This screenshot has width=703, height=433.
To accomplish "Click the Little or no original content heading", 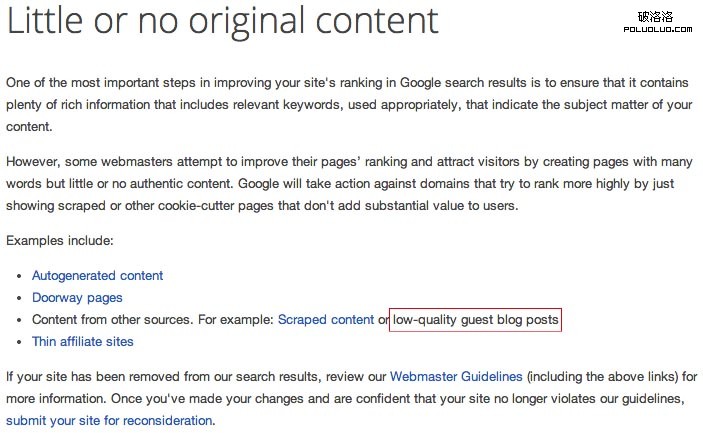I will [222, 21].
